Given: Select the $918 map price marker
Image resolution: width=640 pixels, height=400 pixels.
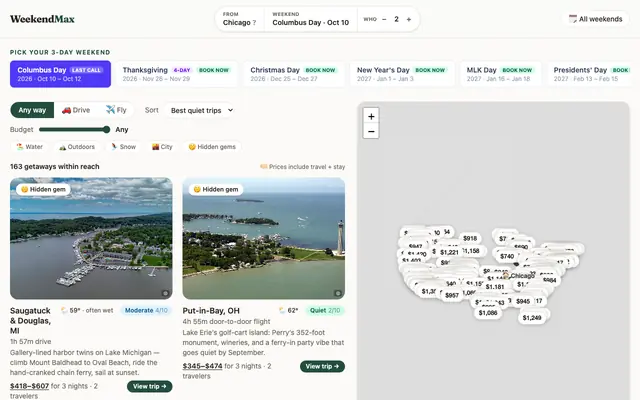Looking at the screenshot, I should 470,238.
